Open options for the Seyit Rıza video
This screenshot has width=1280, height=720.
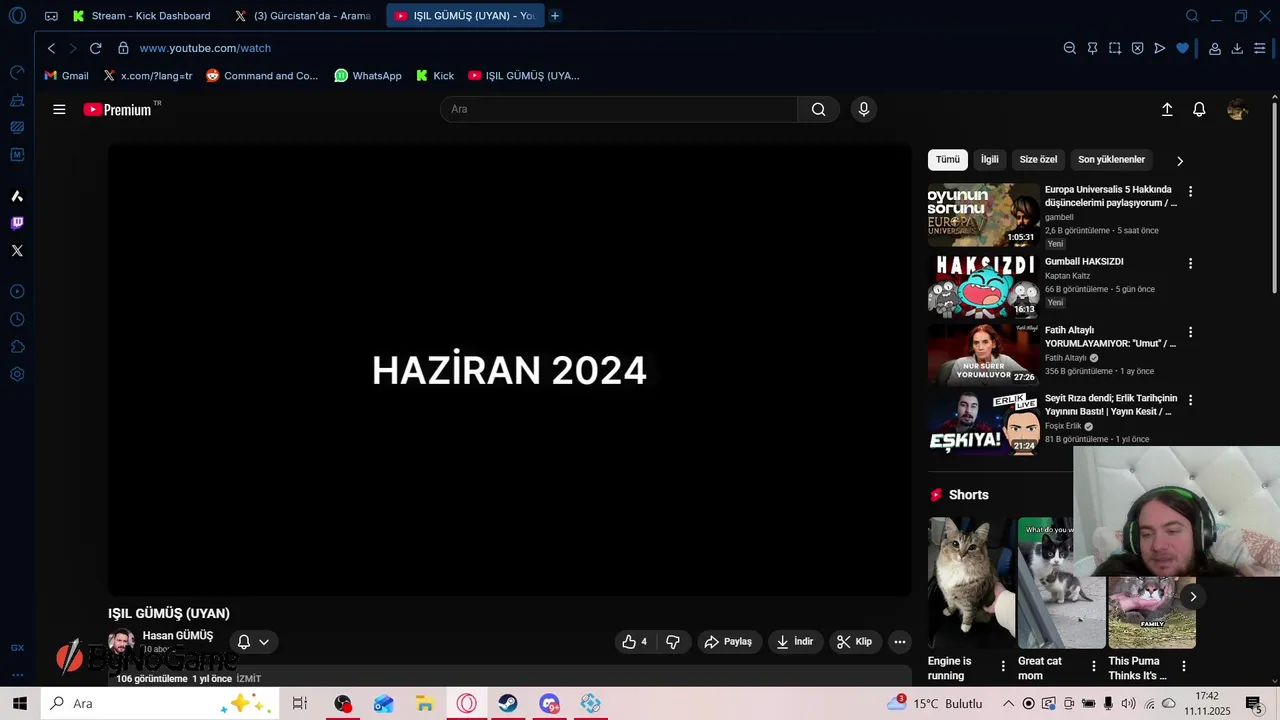pyautogui.click(x=1190, y=400)
